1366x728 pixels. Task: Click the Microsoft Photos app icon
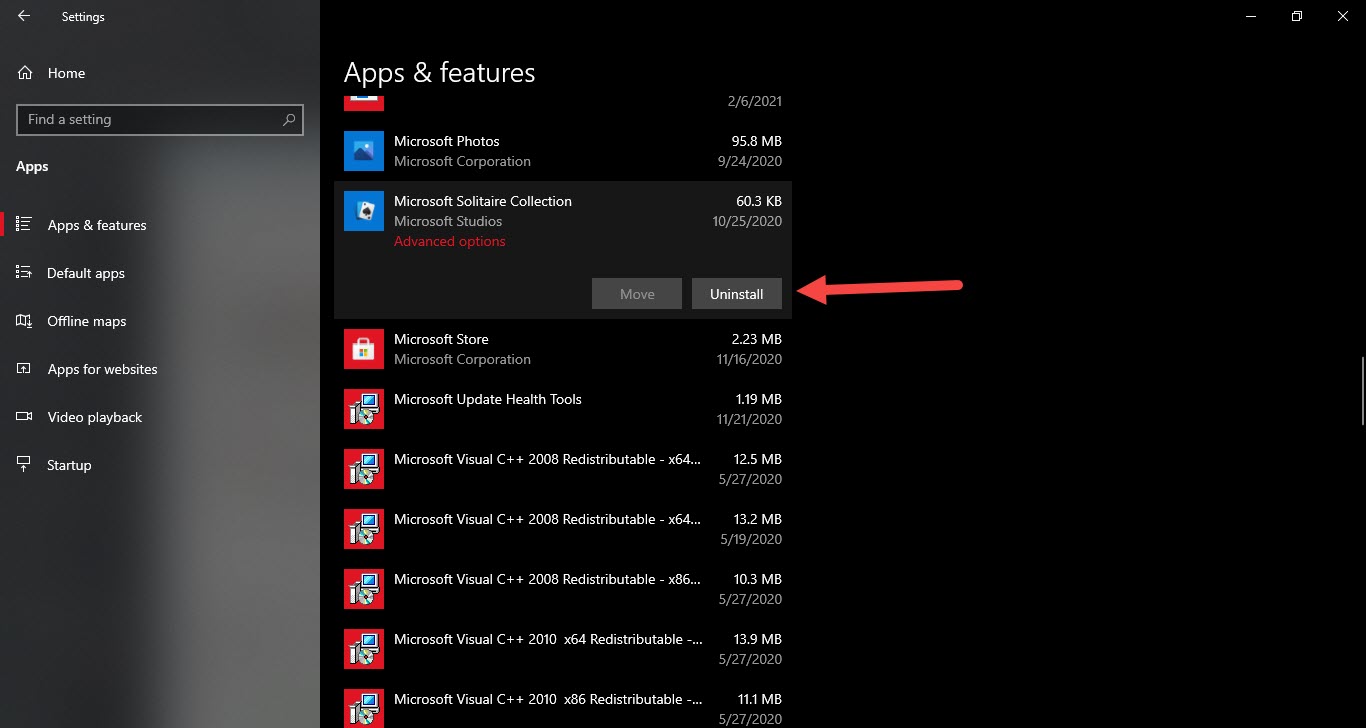click(364, 151)
